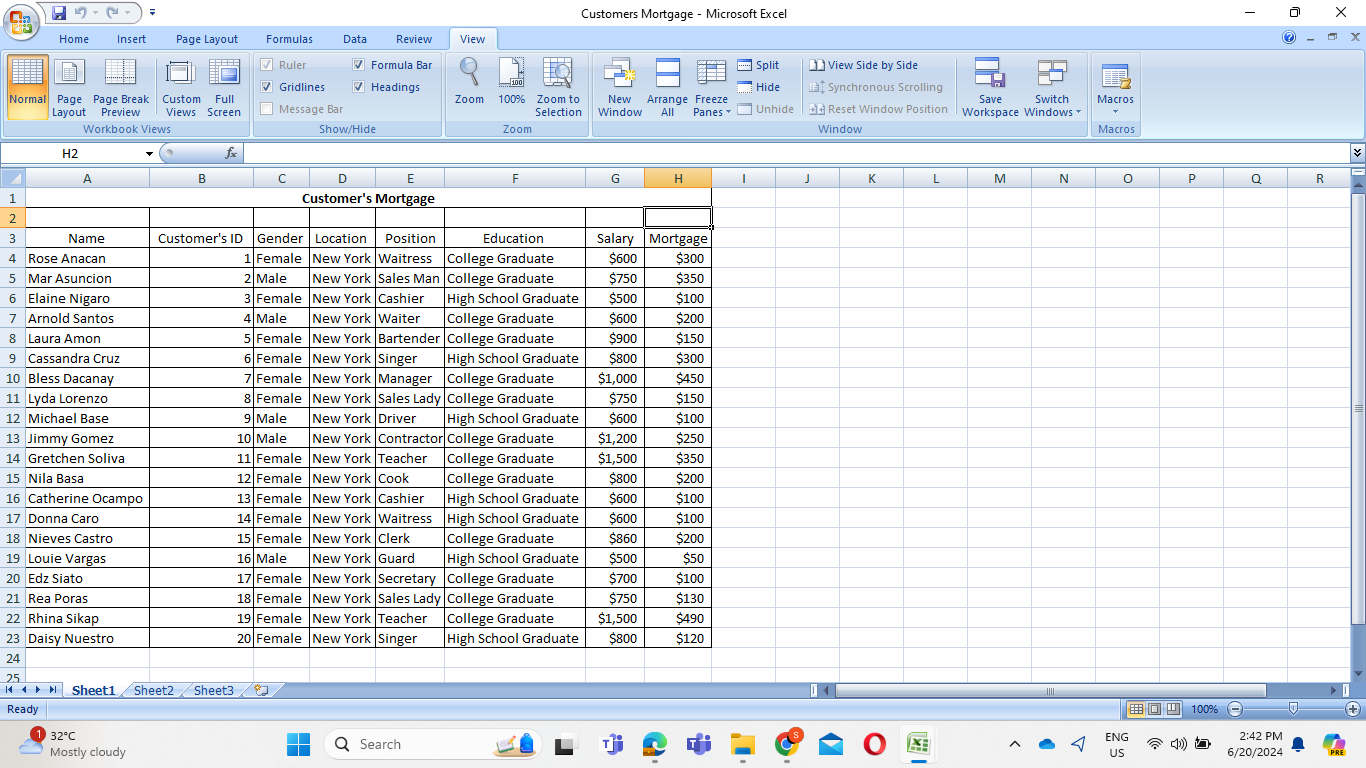Open the Home ribbon tab
Viewport: 1366px width, 768px height.
tap(74, 39)
